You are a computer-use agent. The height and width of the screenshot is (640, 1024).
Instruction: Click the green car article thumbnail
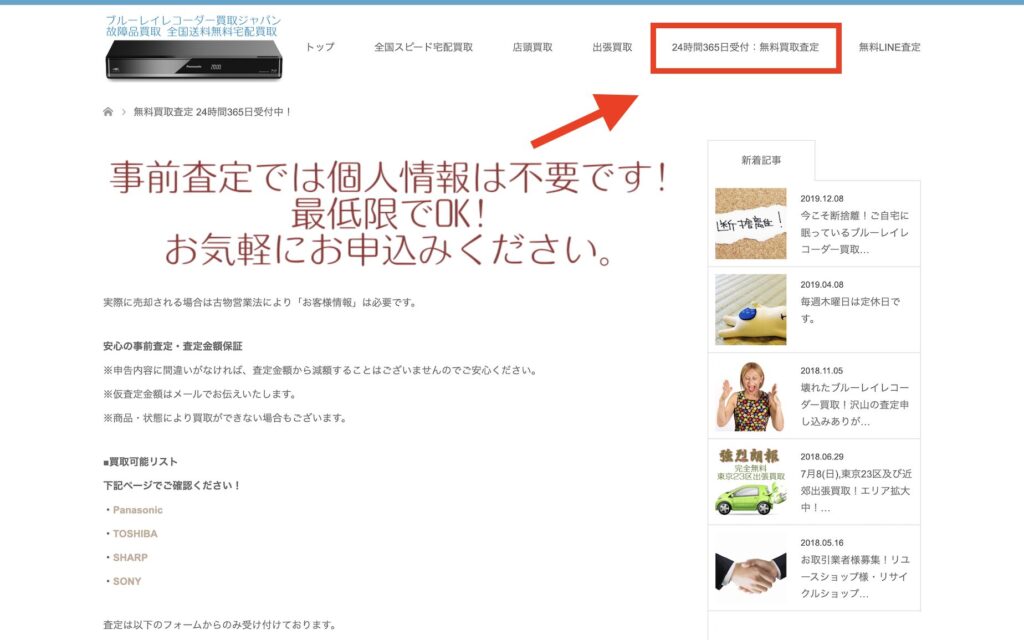tap(750, 481)
